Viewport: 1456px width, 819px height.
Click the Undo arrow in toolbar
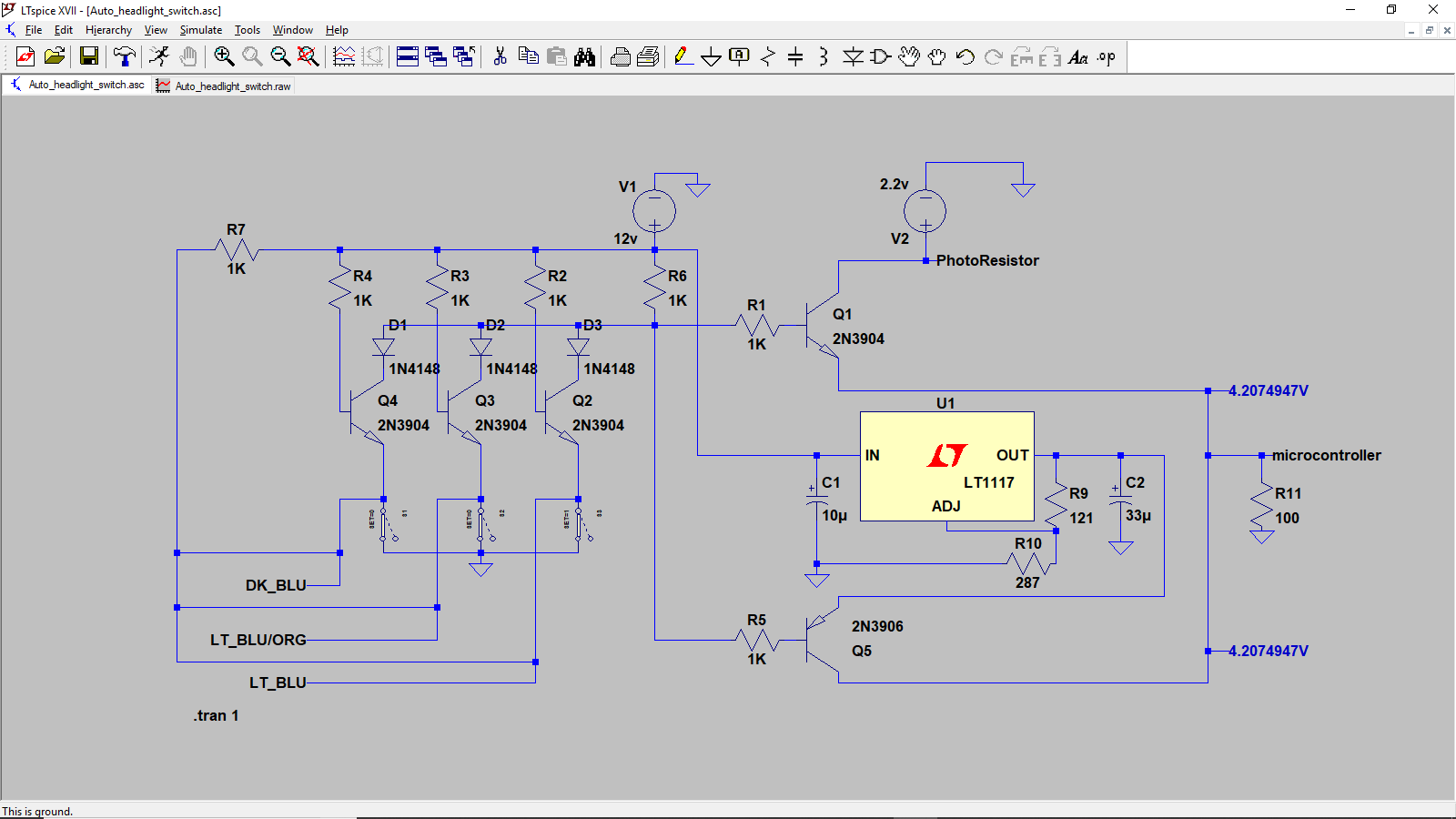tap(966, 57)
